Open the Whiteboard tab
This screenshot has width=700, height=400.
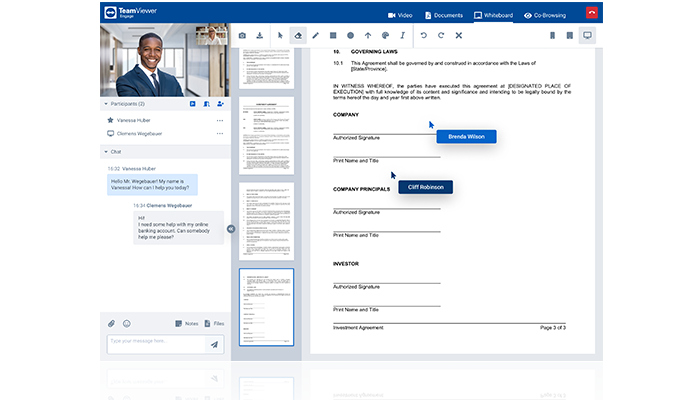tap(493, 15)
